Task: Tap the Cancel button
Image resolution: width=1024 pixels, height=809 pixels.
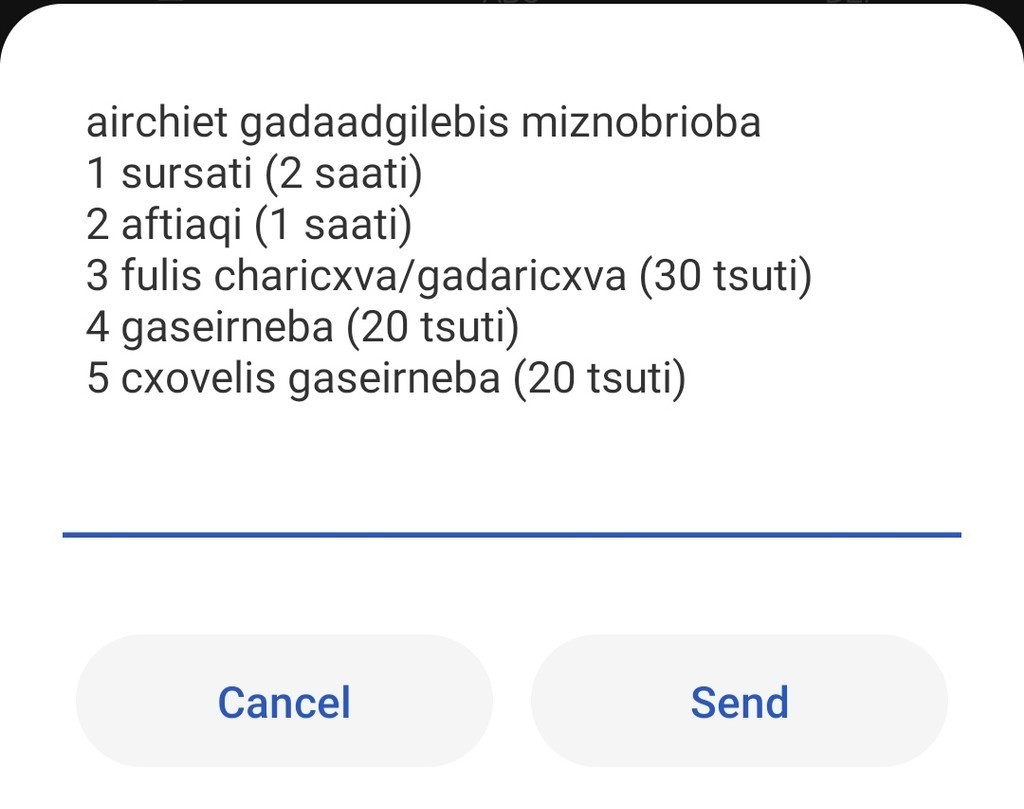Action: [284, 702]
